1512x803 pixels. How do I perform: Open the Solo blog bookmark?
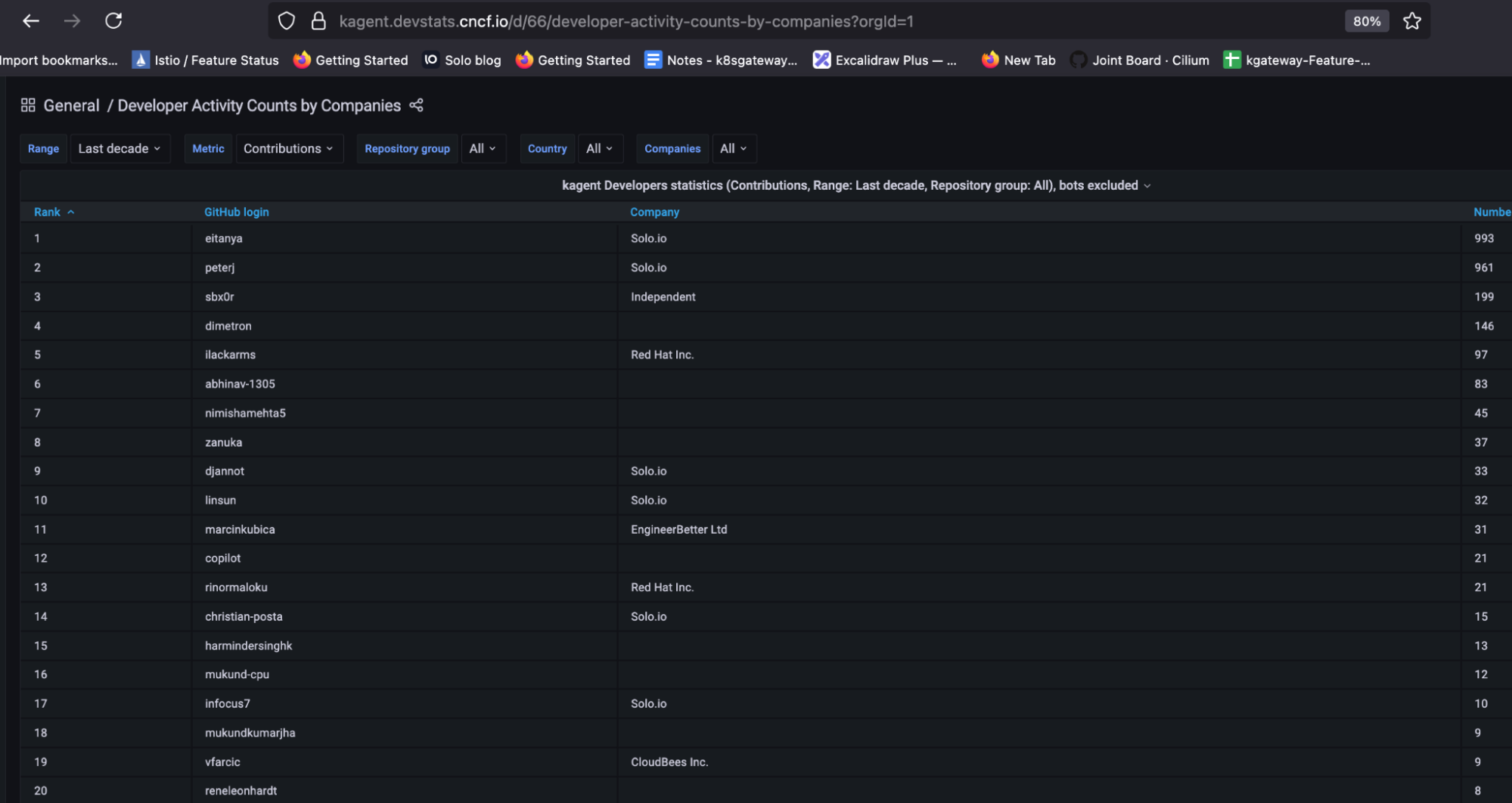[x=462, y=60]
